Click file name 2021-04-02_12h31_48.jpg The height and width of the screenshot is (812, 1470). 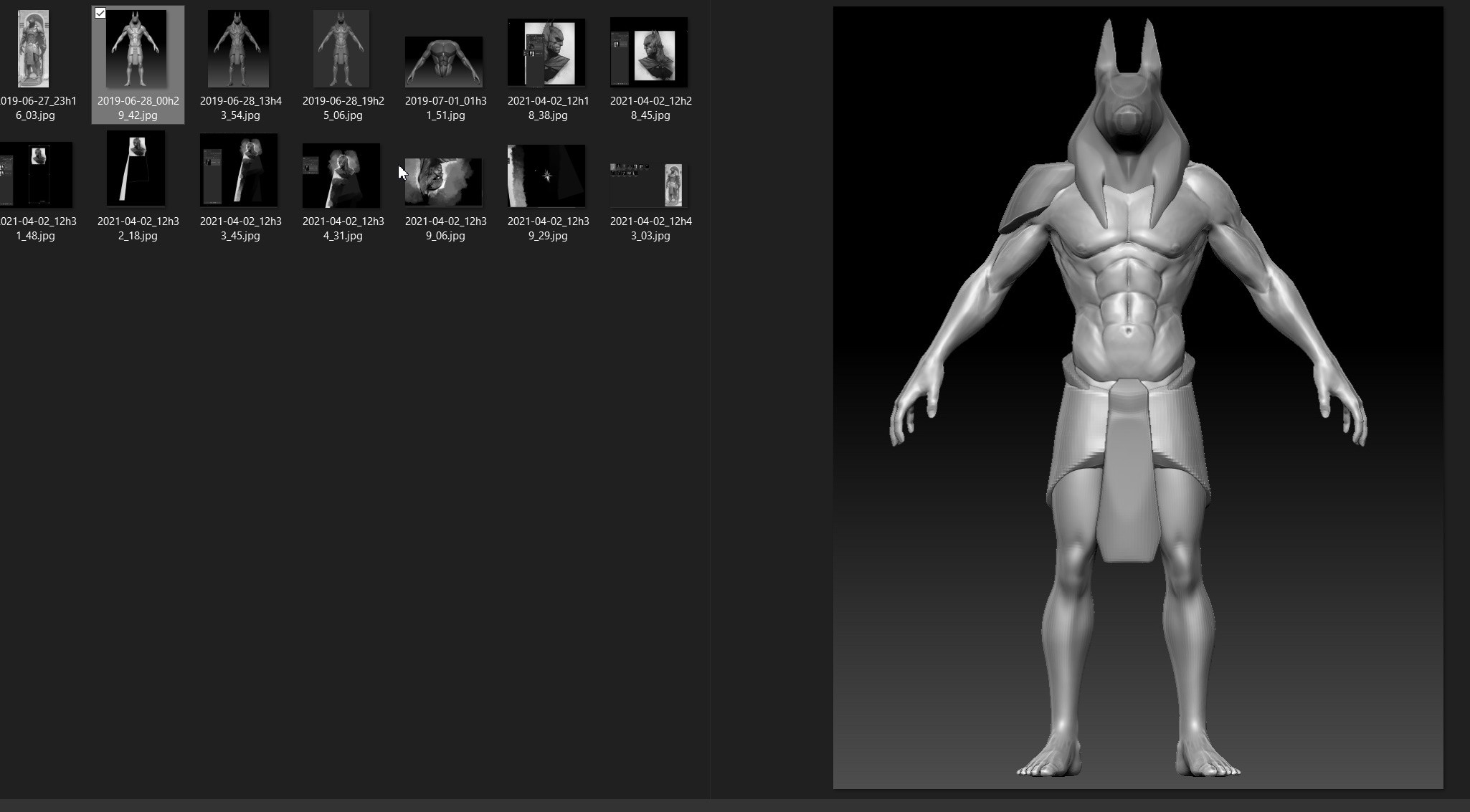[37, 229]
